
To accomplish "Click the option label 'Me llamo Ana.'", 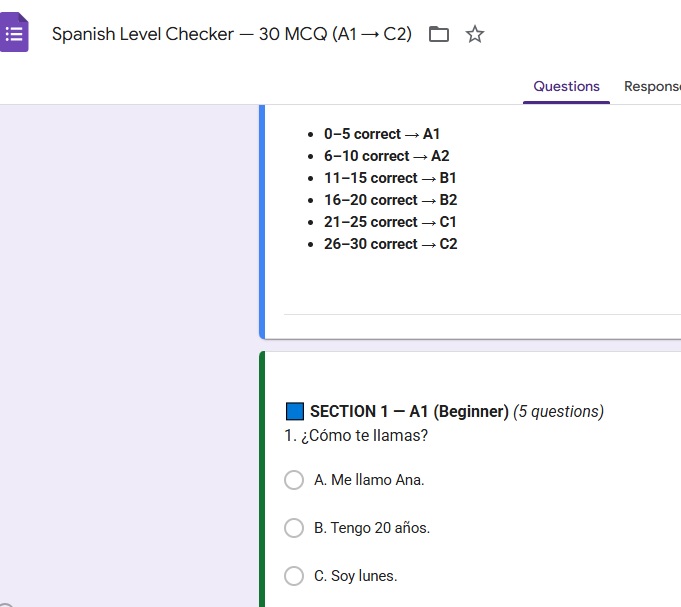I will pyautogui.click(x=369, y=480).
